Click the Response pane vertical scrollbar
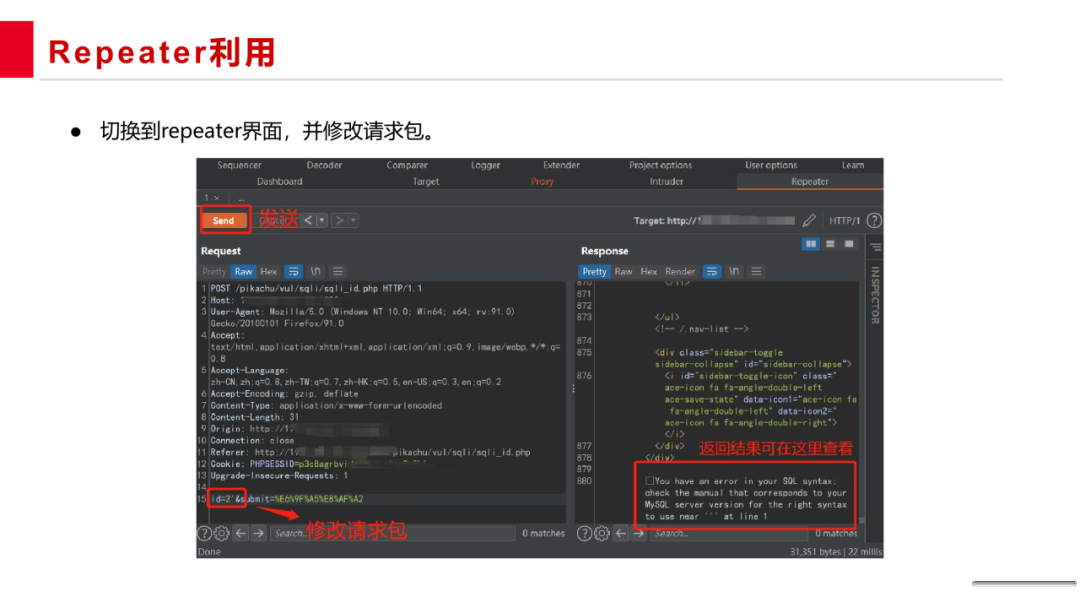1080x608 pixels. click(862, 403)
